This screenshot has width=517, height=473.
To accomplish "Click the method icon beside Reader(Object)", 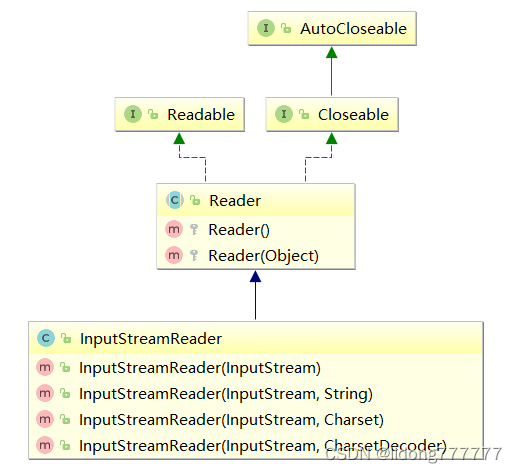I will click(174, 255).
